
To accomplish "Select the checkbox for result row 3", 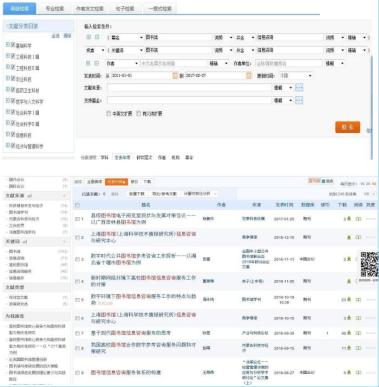I will (77, 259).
